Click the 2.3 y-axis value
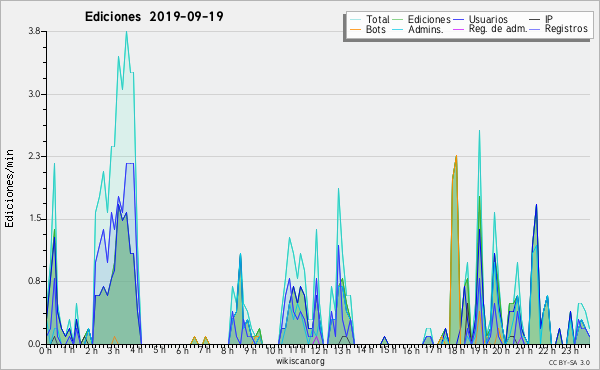 coord(34,156)
